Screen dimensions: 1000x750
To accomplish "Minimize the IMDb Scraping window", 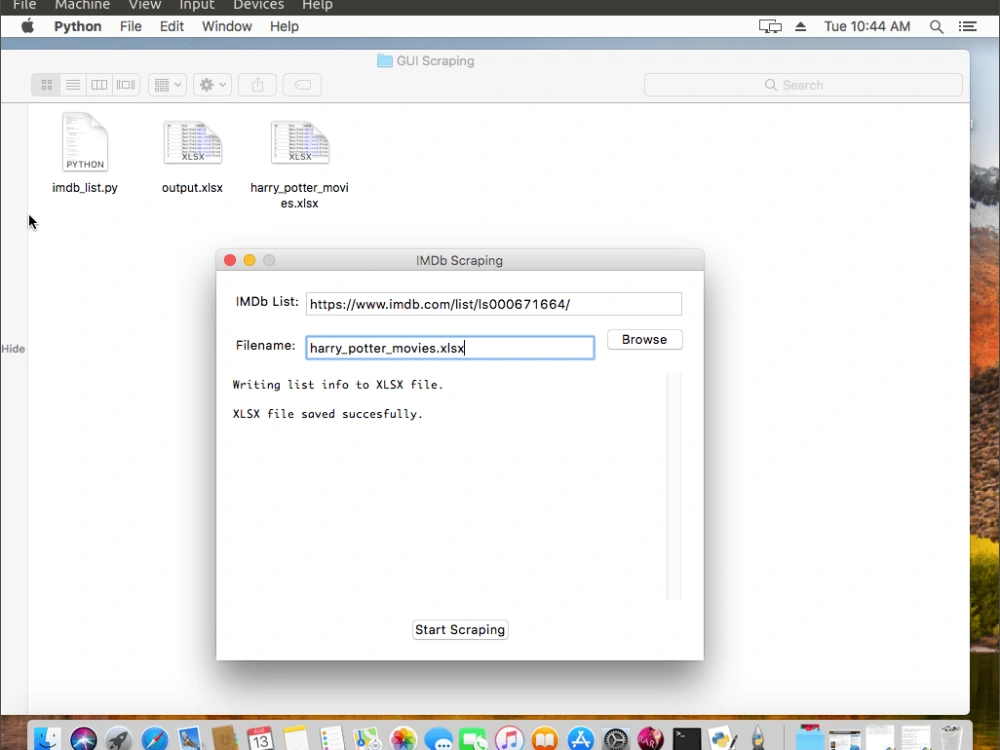I will (249, 260).
